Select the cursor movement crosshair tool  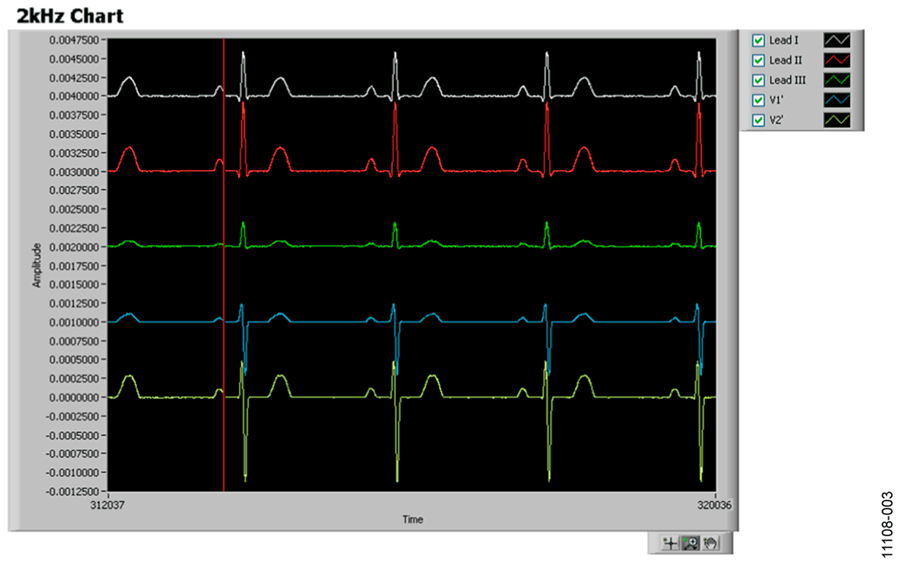(x=670, y=543)
